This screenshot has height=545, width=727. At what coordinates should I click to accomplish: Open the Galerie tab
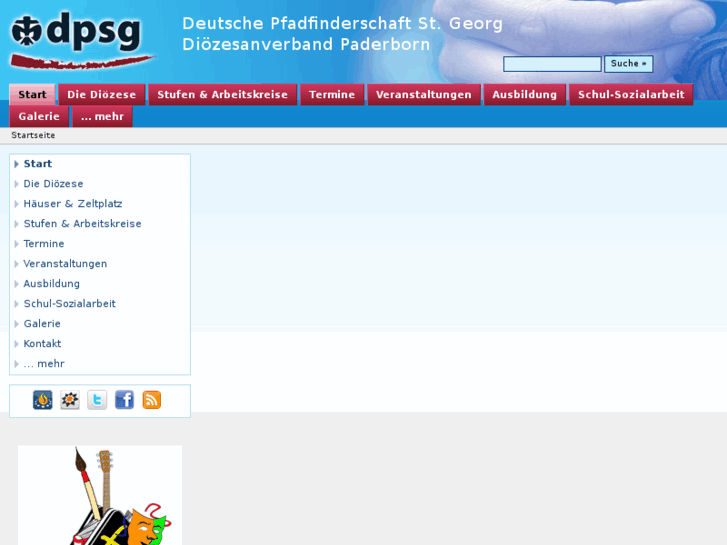(x=39, y=116)
